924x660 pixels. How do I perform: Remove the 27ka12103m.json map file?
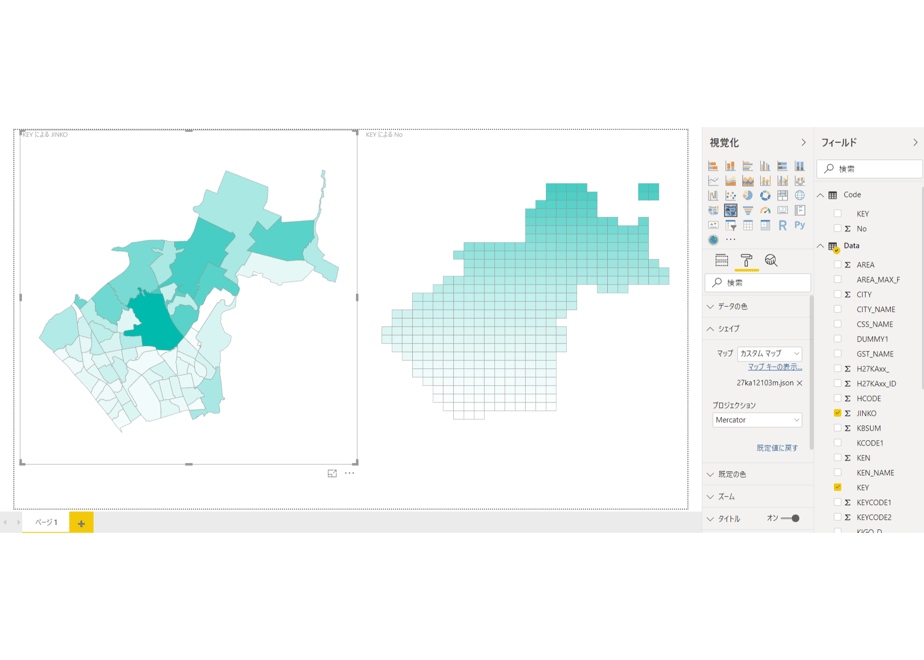(800, 383)
